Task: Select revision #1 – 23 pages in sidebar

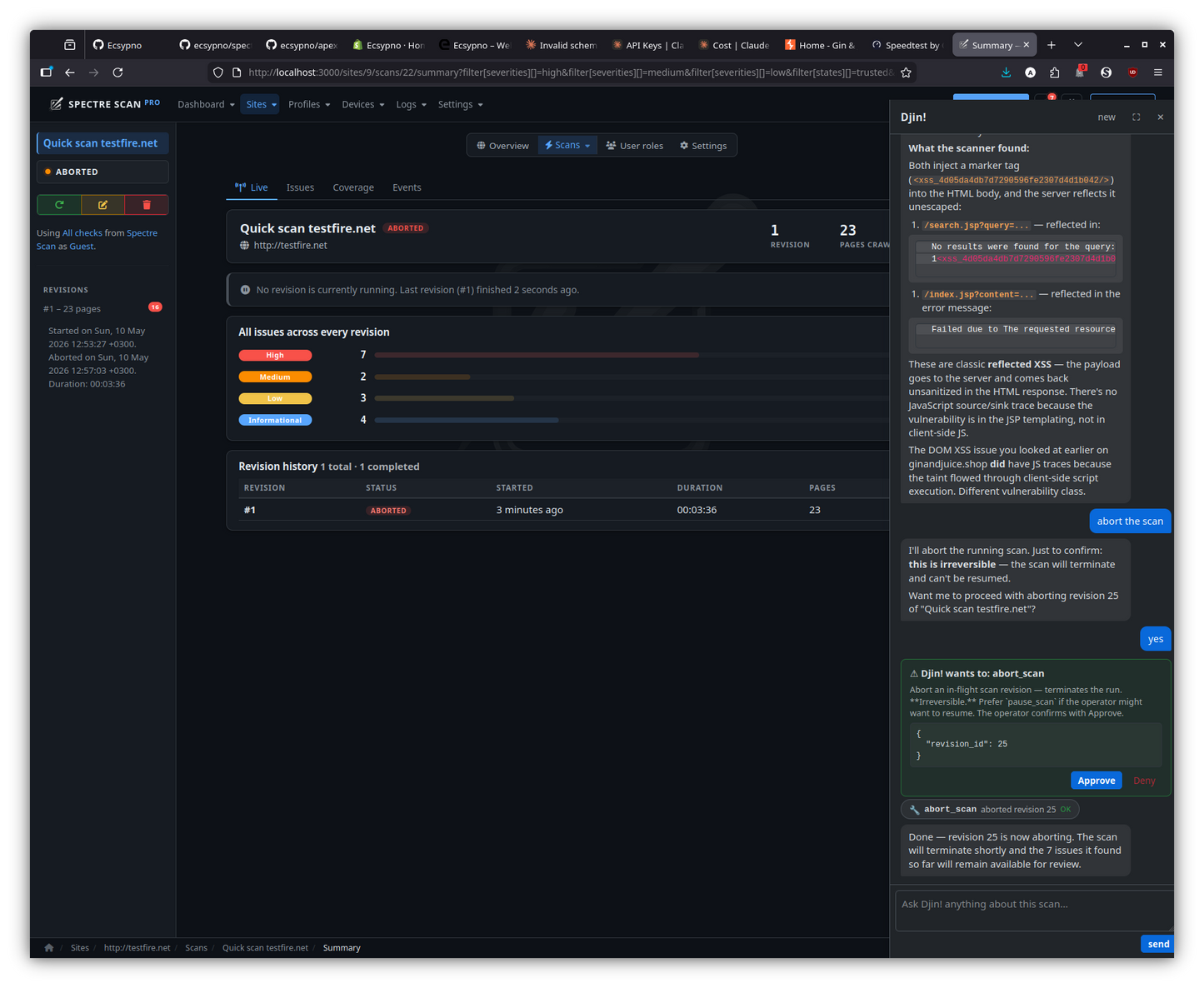Action: coord(102,309)
